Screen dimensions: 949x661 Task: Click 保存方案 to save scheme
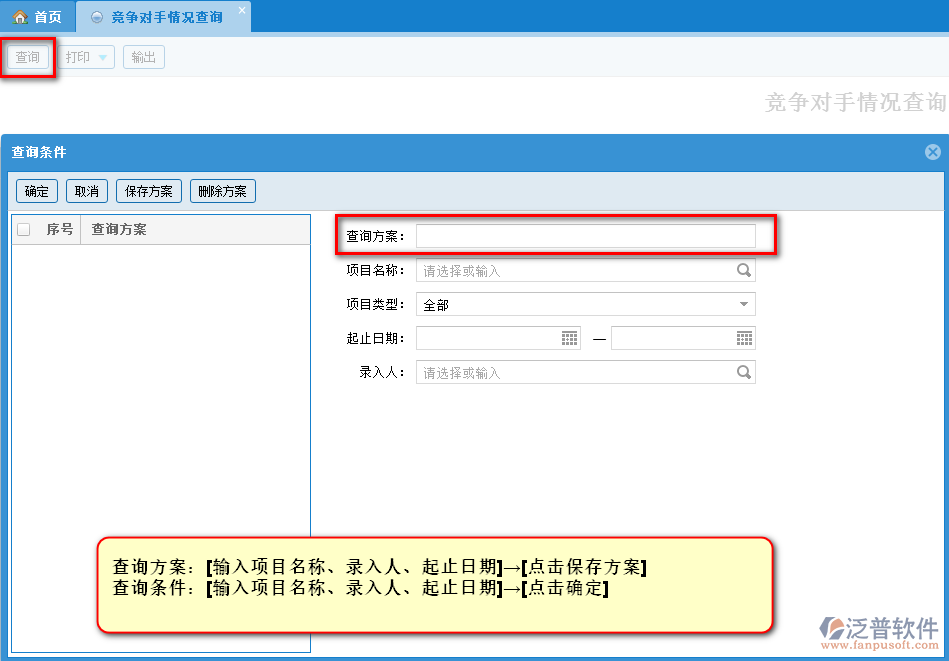(149, 191)
